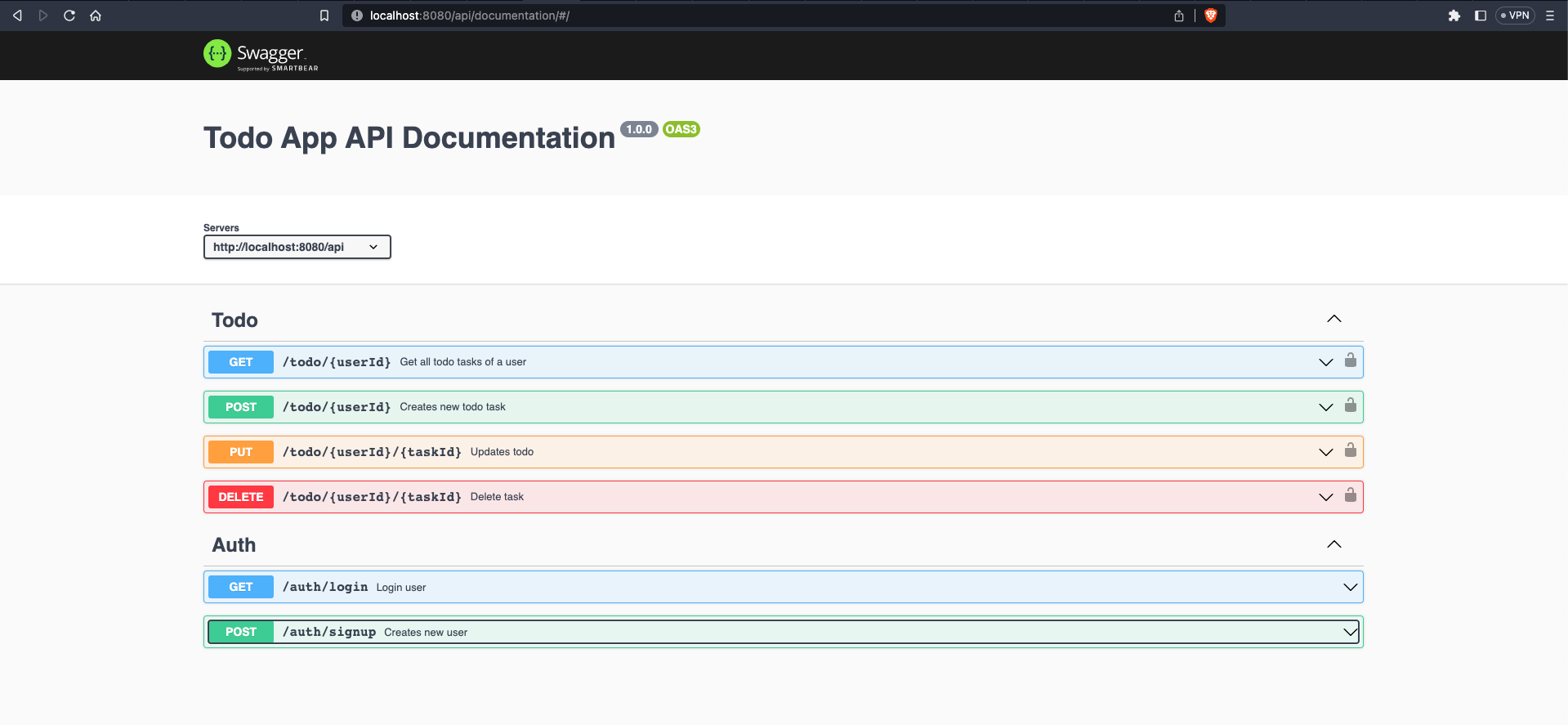Viewport: 1568px width, 725px height.
Task: Click the Todo section heading
Action: click(x=235, y=320)
